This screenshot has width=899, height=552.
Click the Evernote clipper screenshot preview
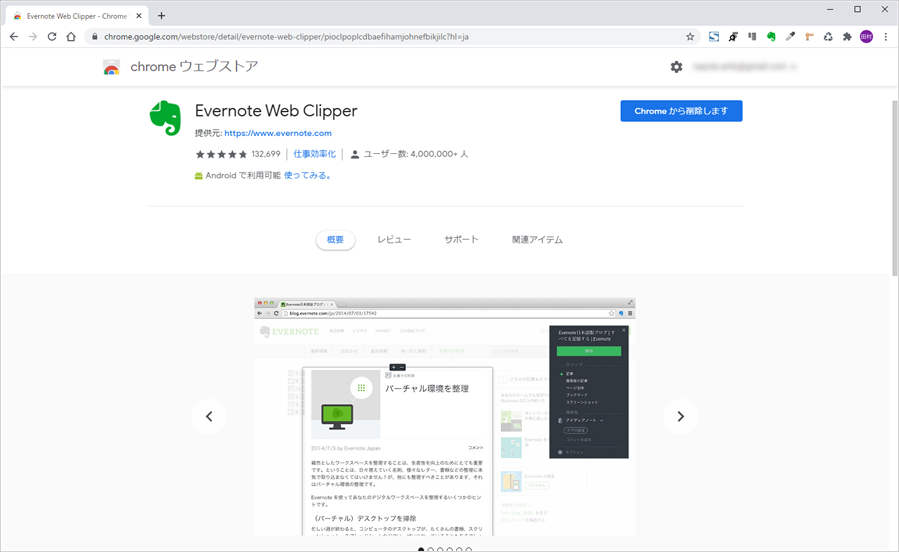[445, 417]
